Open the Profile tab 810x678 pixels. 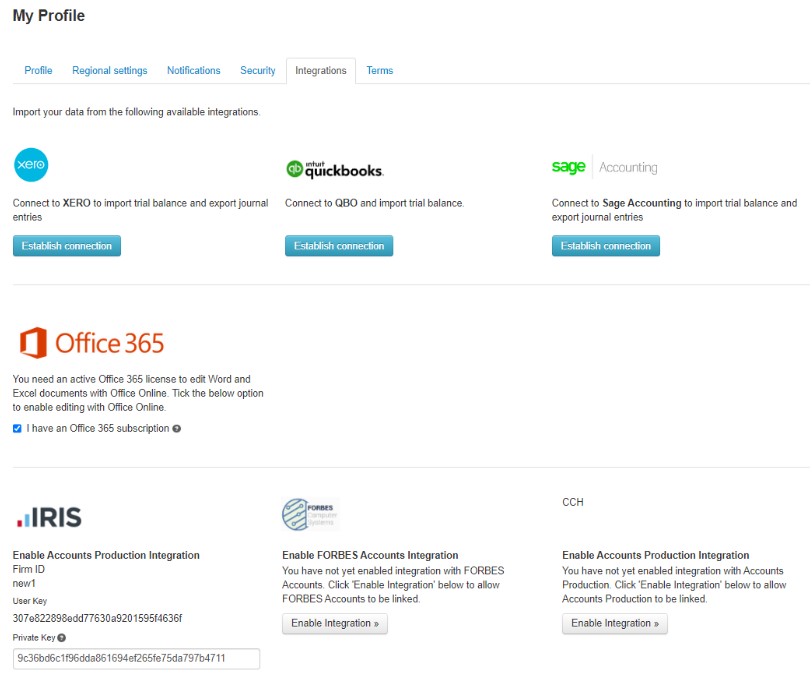click(x=38, y=71)
